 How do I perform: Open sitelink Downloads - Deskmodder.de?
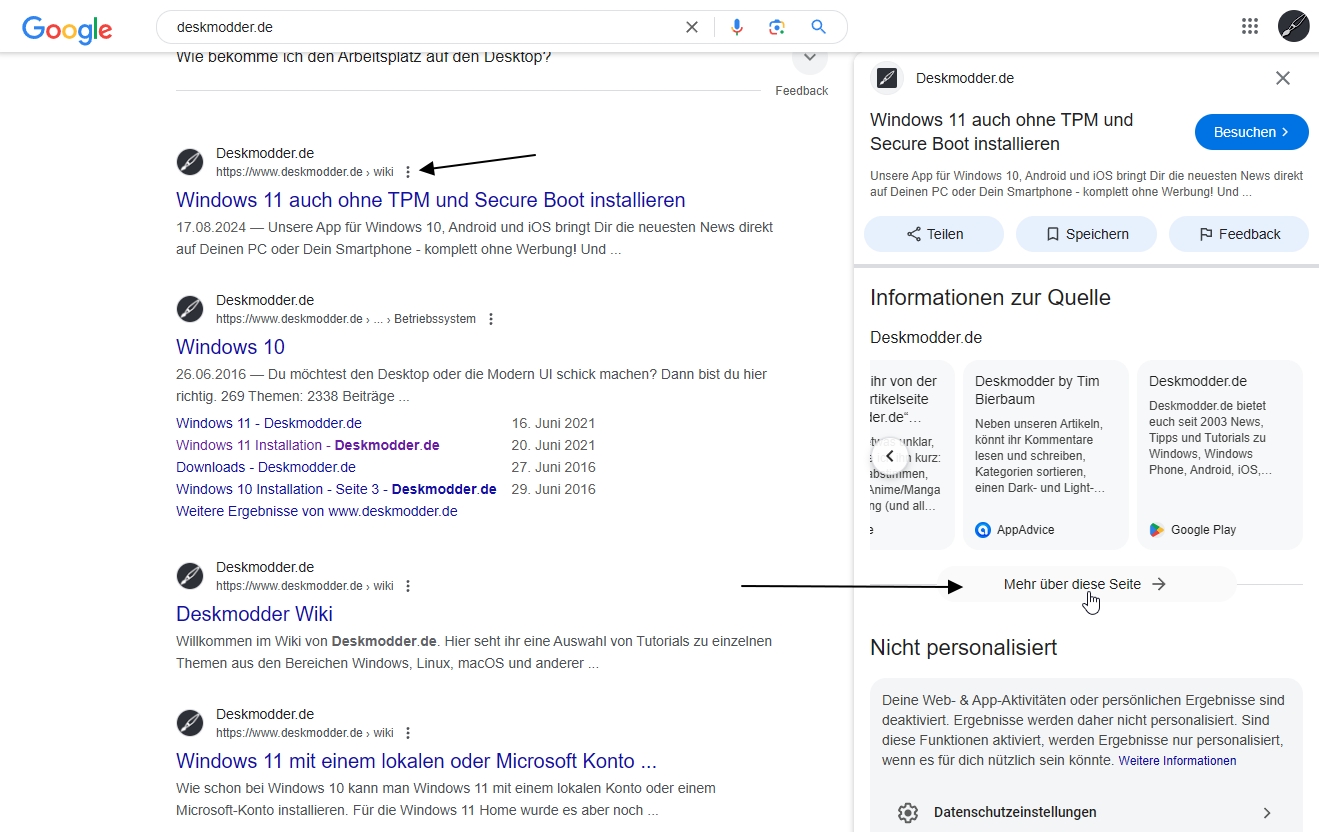266,467
